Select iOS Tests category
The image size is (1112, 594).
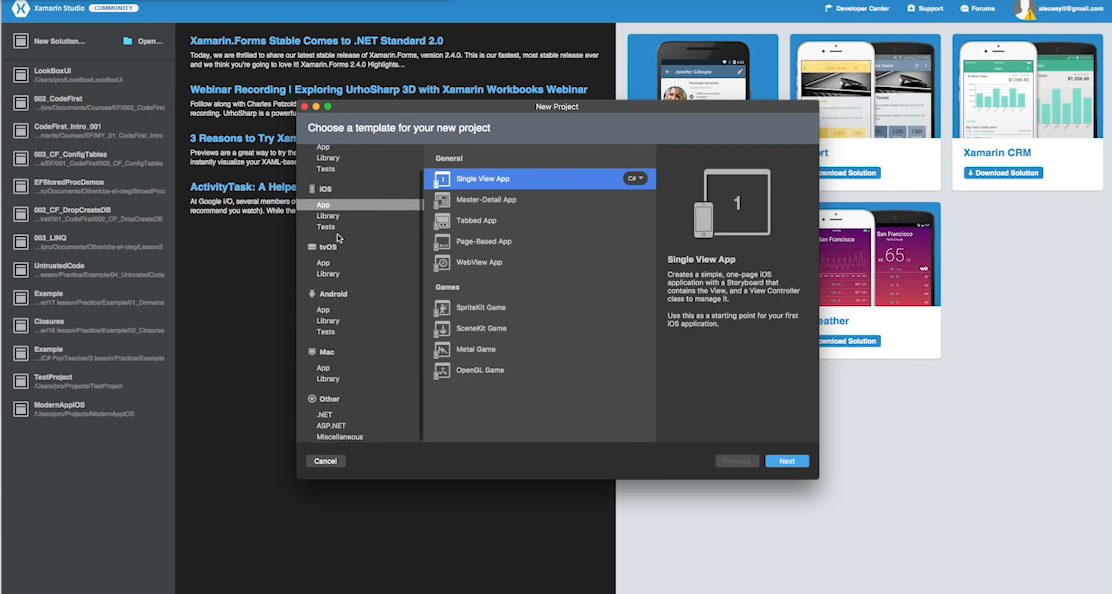click(x=326, y=228)
